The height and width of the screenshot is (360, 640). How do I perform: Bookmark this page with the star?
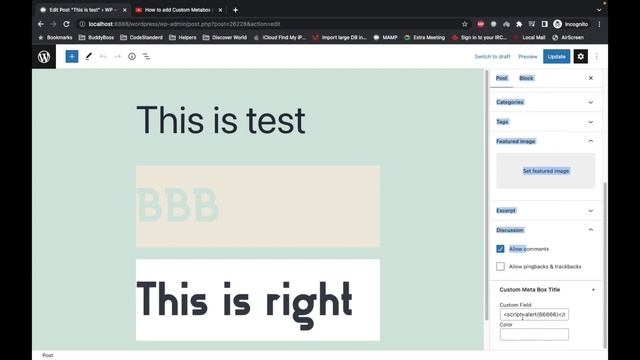coord(464,24)
